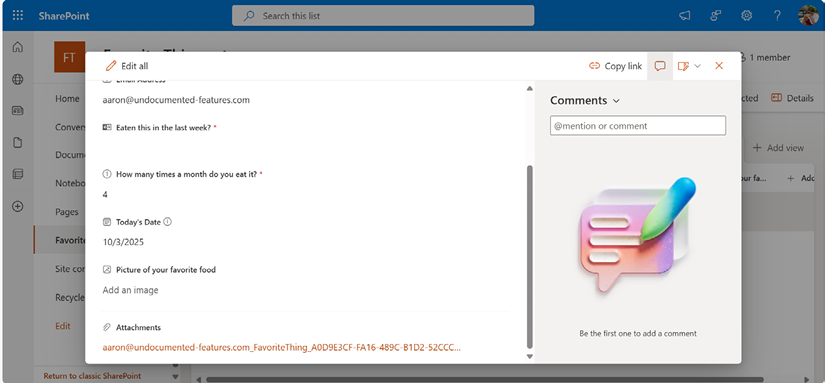Open Home in site navigation
Viewport: 825px width, 383px height.
[67, 98]
